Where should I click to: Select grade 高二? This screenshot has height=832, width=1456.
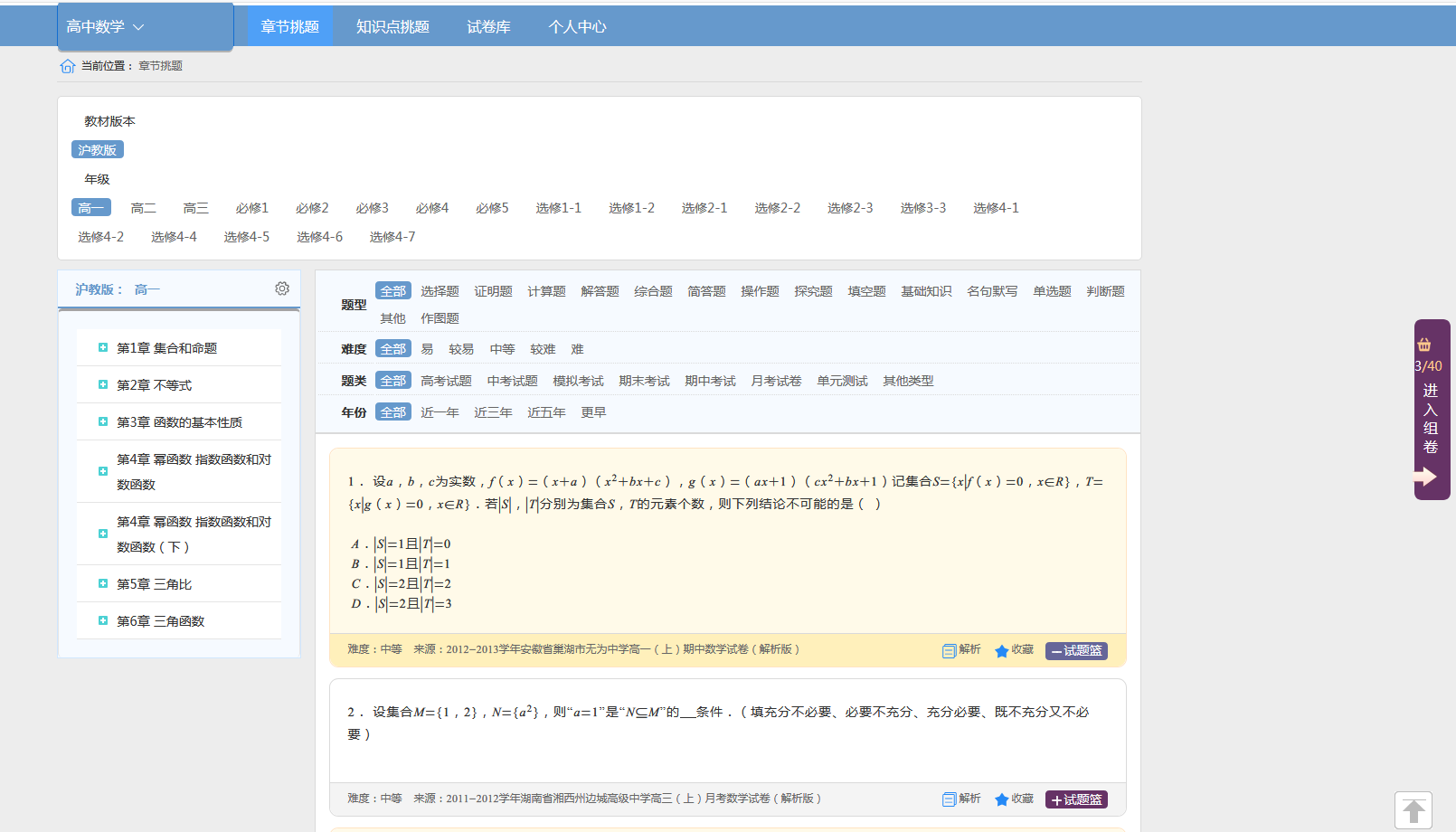143,208
